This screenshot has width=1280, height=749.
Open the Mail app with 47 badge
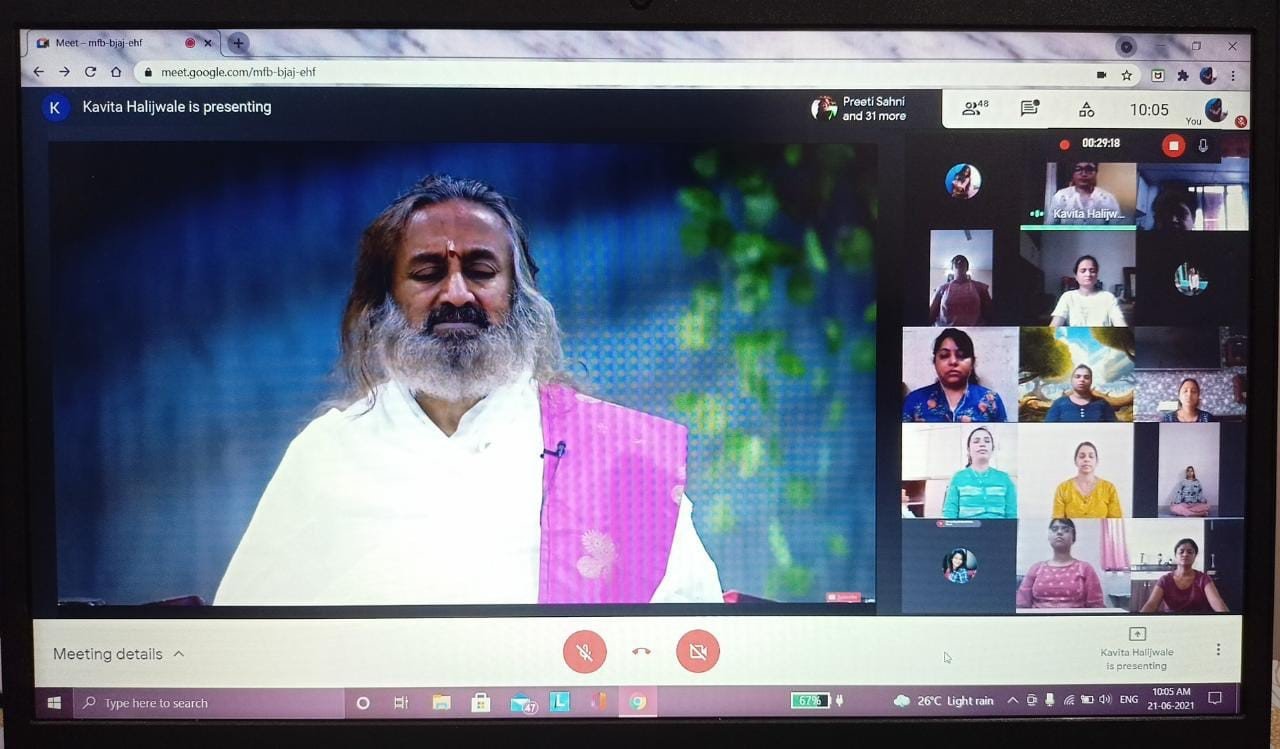coord(521,703)
